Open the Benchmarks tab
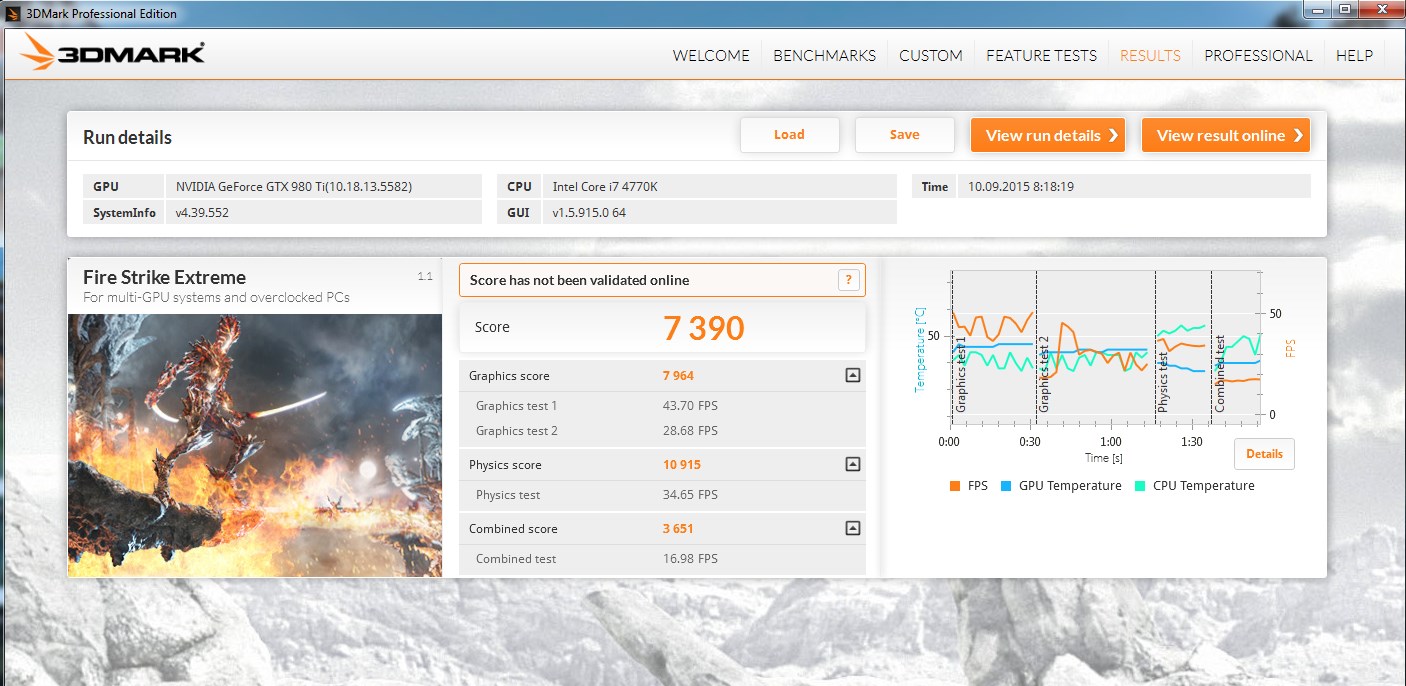 click(x=824, y=56)
